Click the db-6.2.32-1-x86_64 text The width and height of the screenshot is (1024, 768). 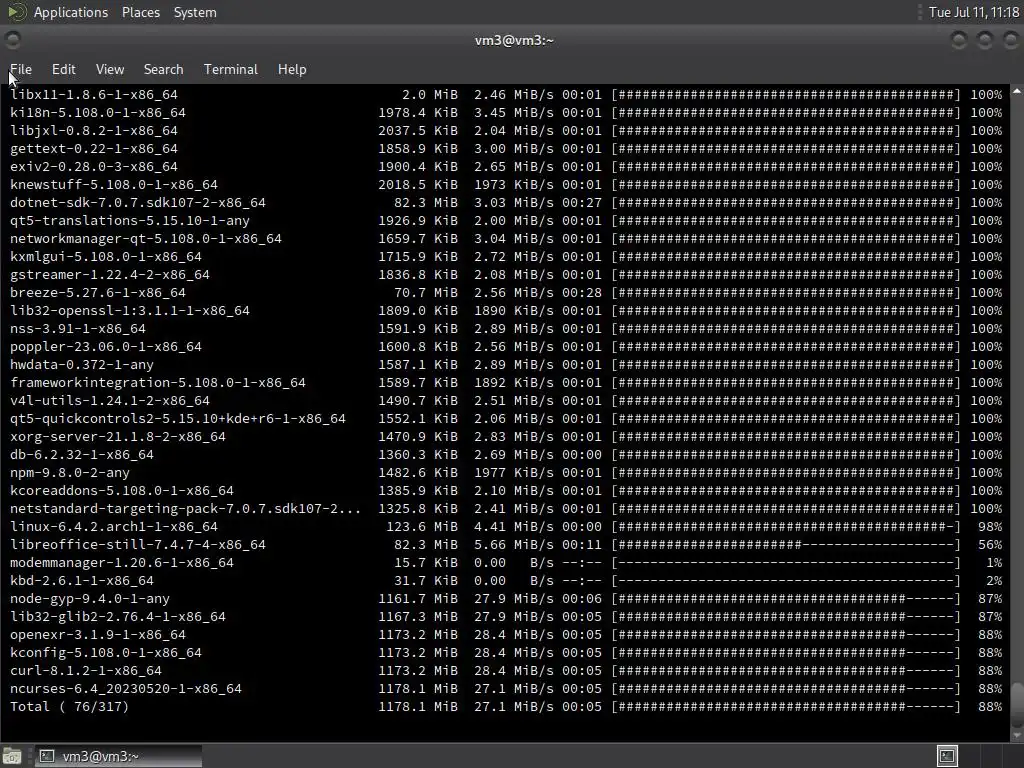point(82,455)
